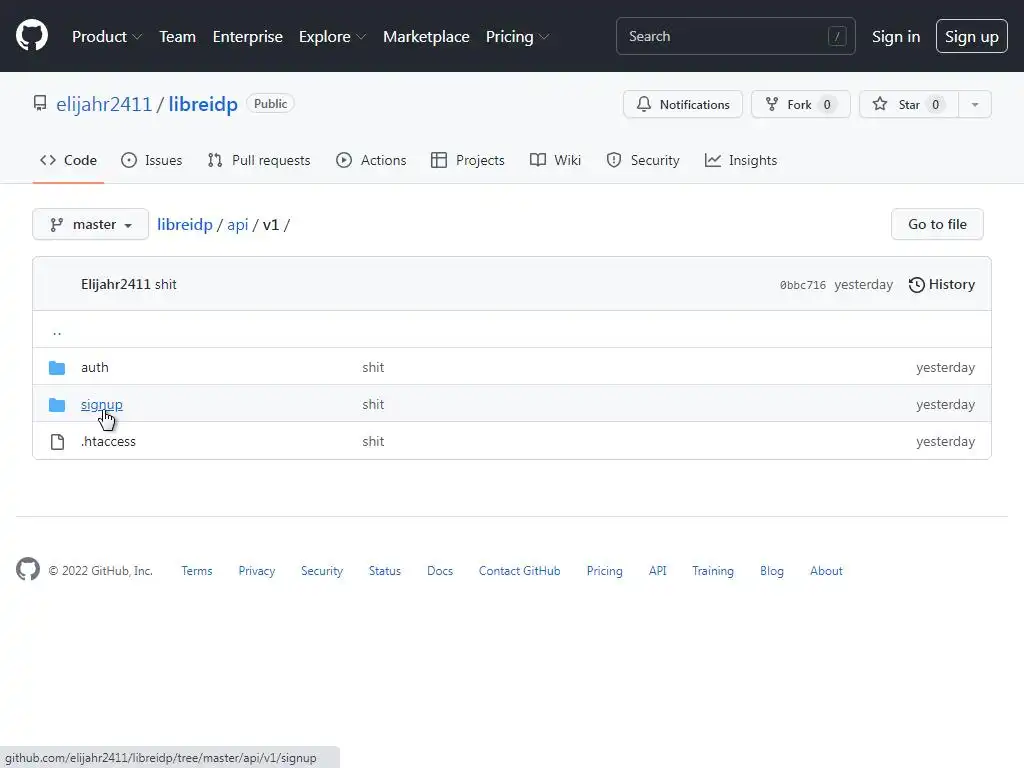Switch to the Wiki tab
This screenshot has width=1024, height=768.
[555, 161]
